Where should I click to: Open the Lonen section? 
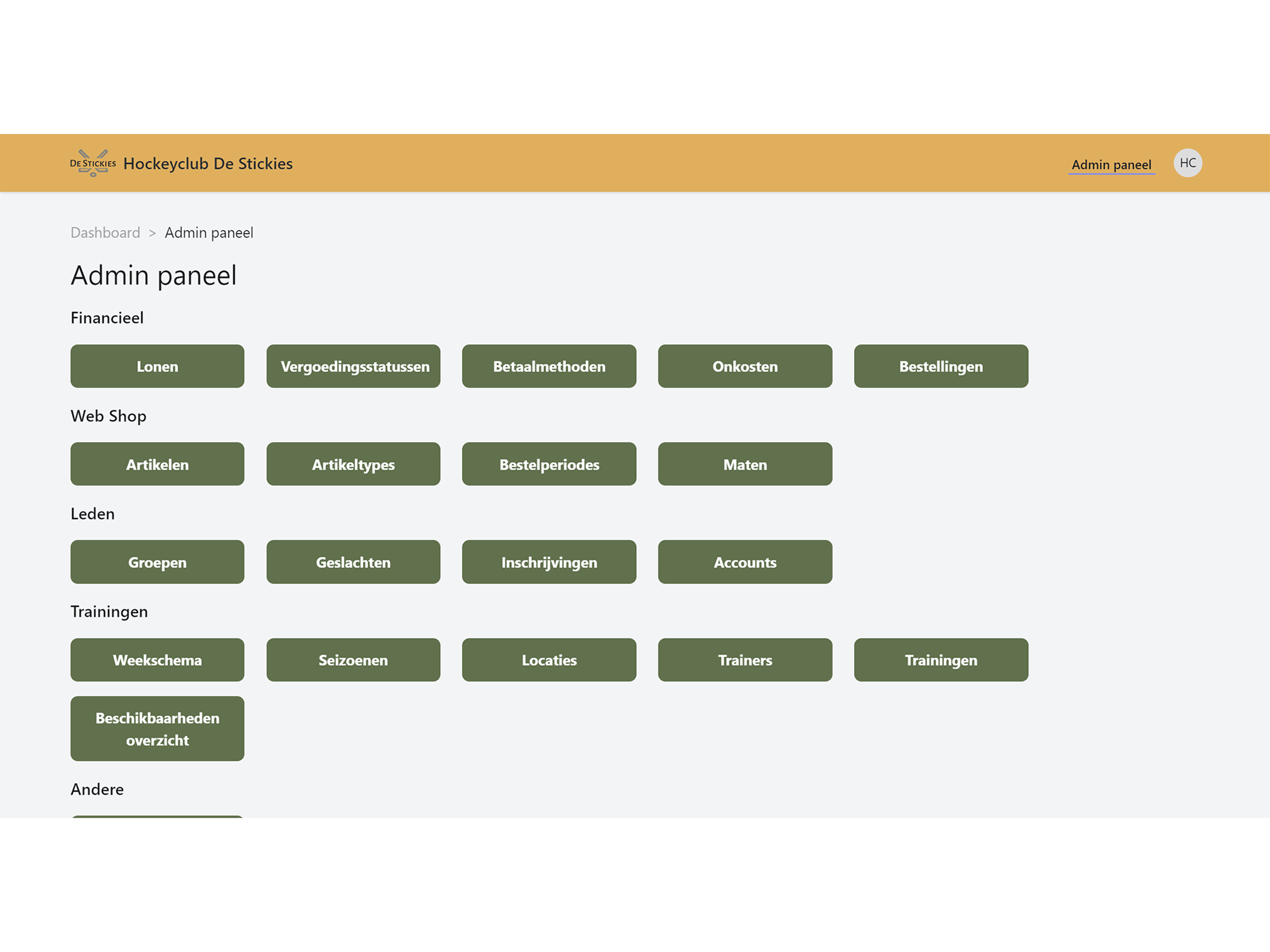tap(157, 366)
